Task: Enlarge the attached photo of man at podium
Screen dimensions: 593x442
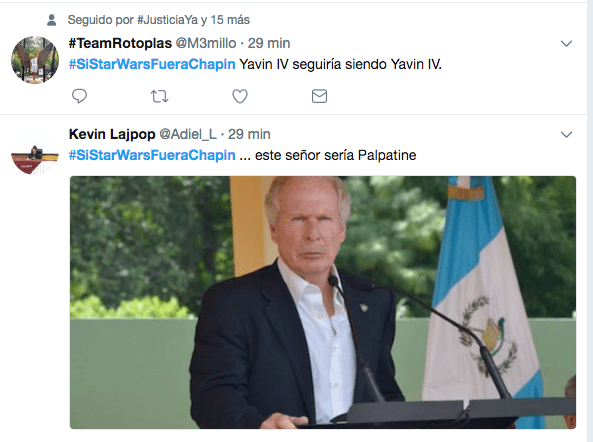Action: tap(323, 302)
